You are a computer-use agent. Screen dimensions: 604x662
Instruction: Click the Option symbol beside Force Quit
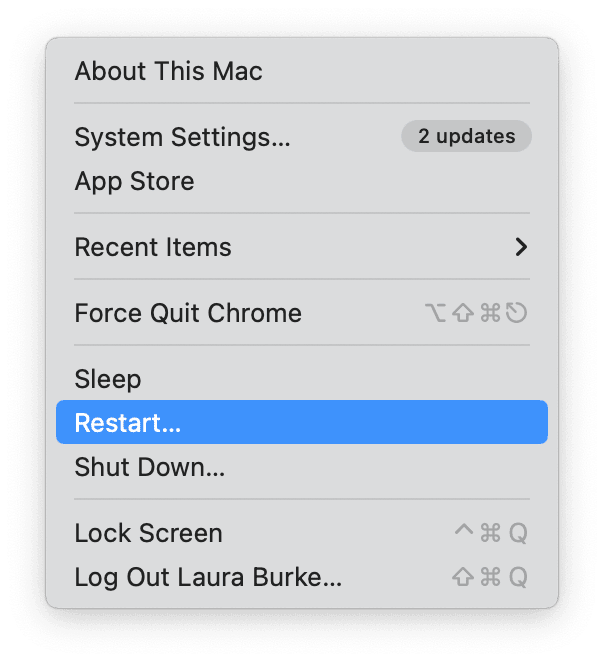(x=436, y=314)
